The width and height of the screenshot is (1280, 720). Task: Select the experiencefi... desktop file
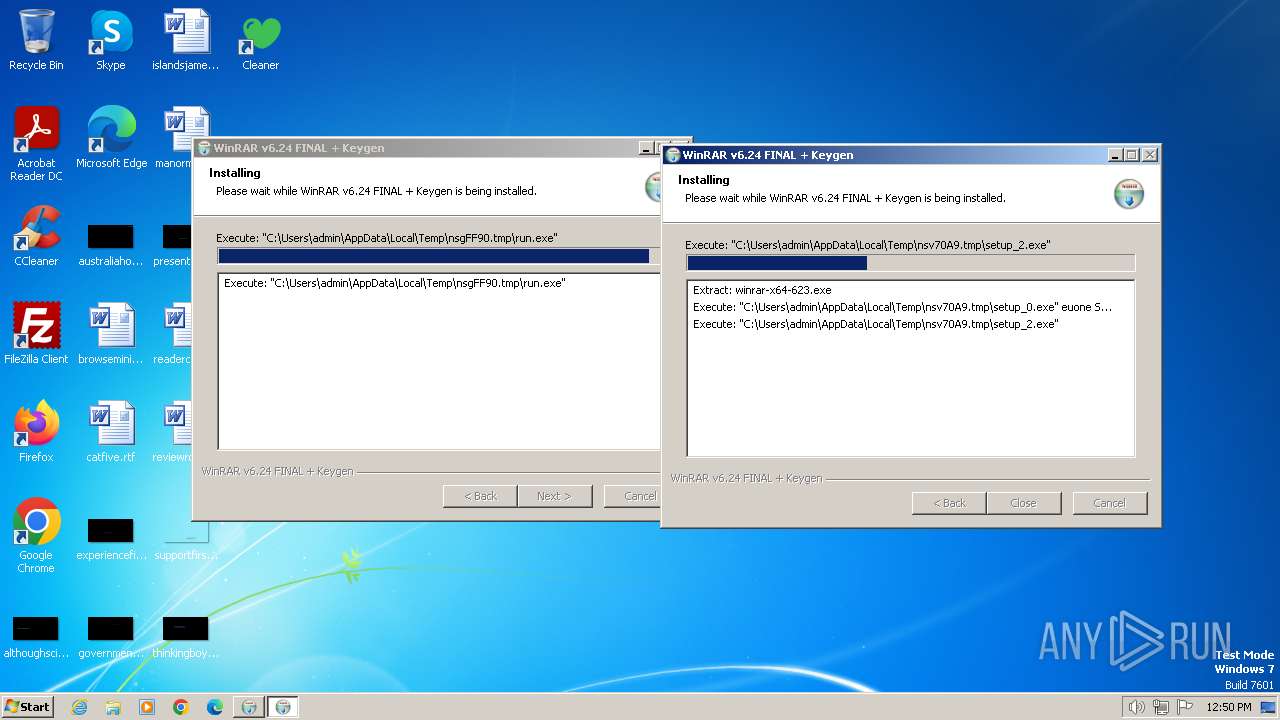pyautogui.click(x=111, y=540)
